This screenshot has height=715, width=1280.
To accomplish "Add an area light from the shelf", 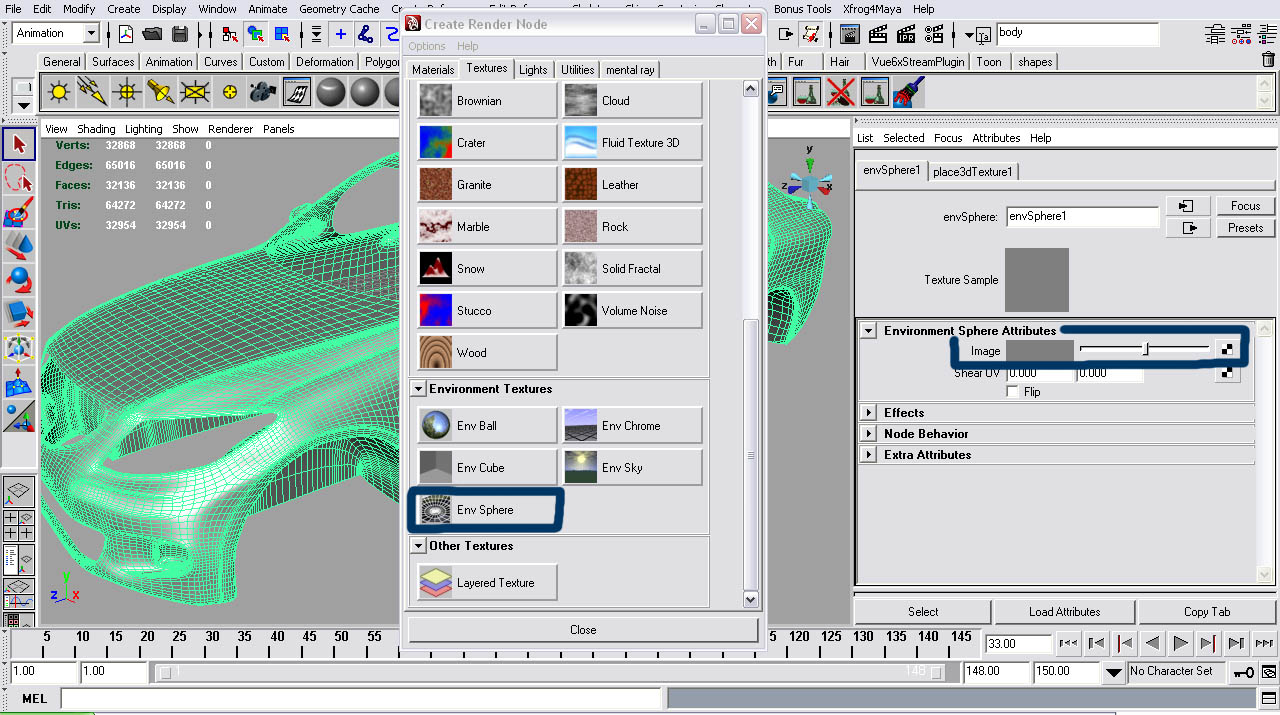I will (x=194, y=93).
